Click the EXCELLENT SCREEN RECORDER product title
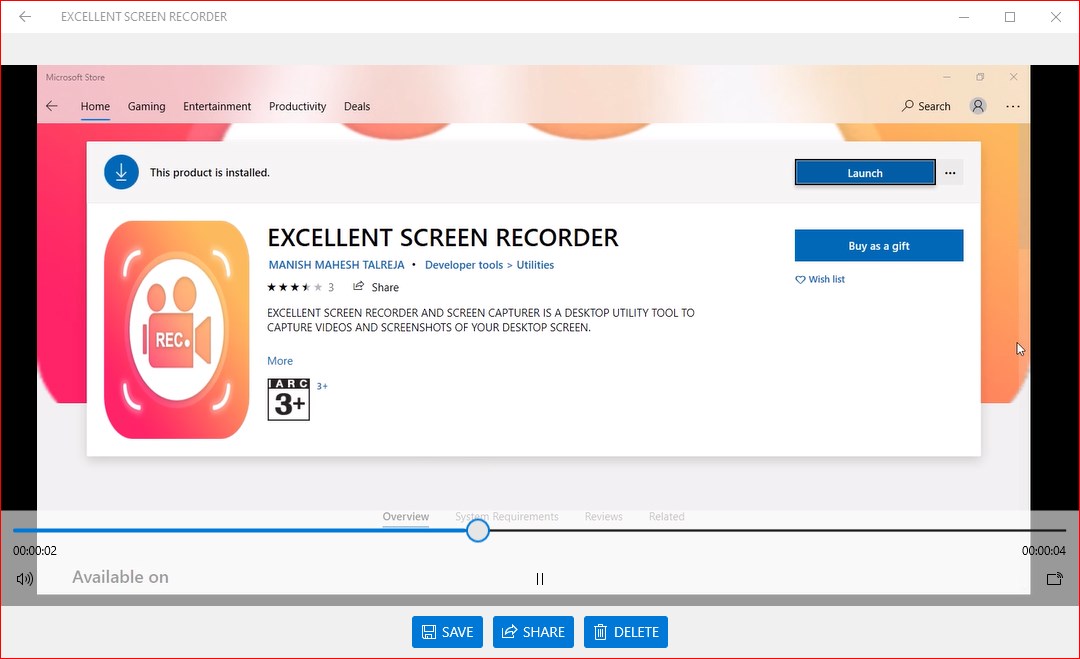Screen dimensions: 1080x659 point(443,238)
